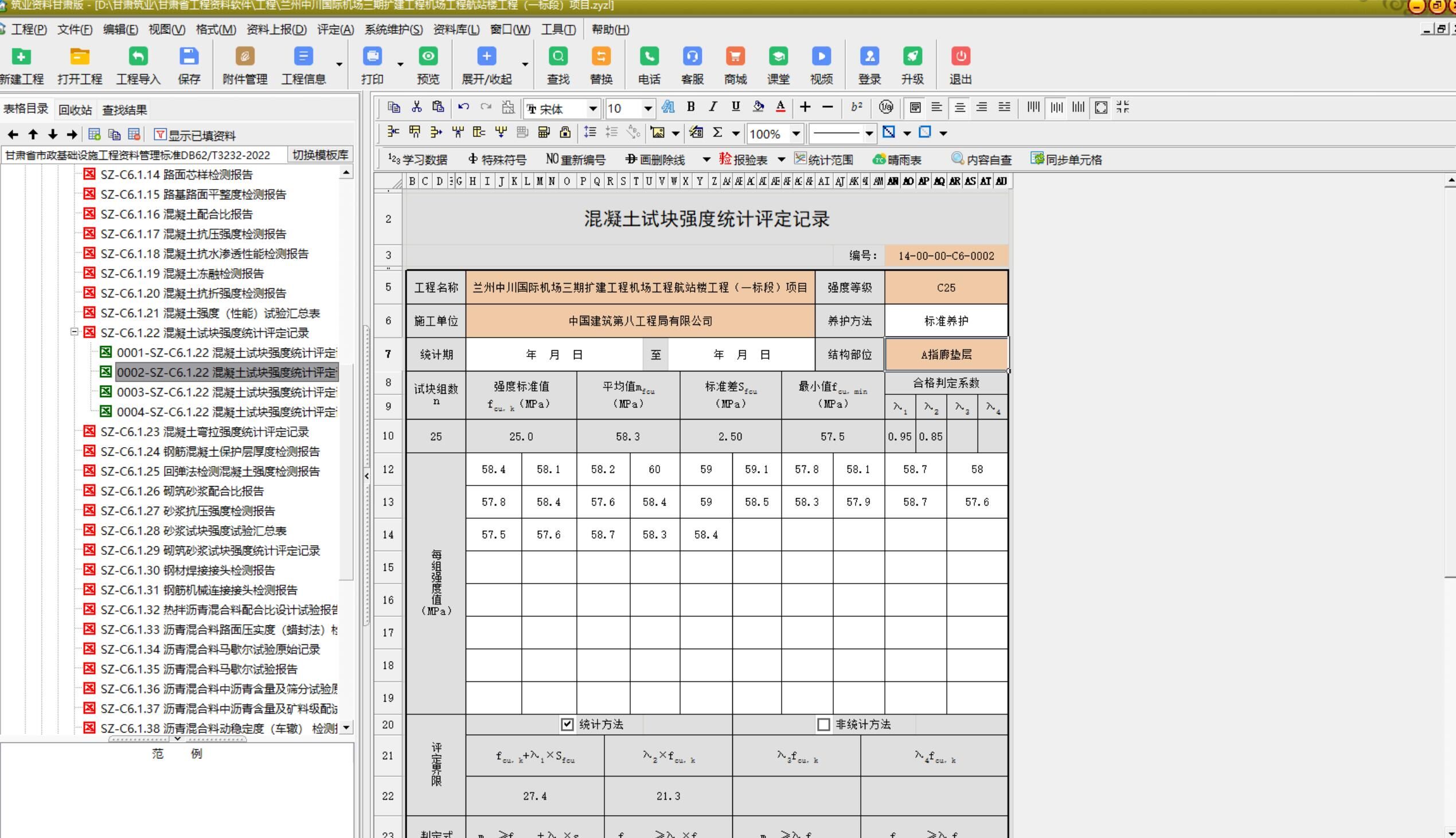The width and height of the screenshot is (1456, 838).
Task: Open the 画删除线 dropdown arrow
Action: click(706, 159)
